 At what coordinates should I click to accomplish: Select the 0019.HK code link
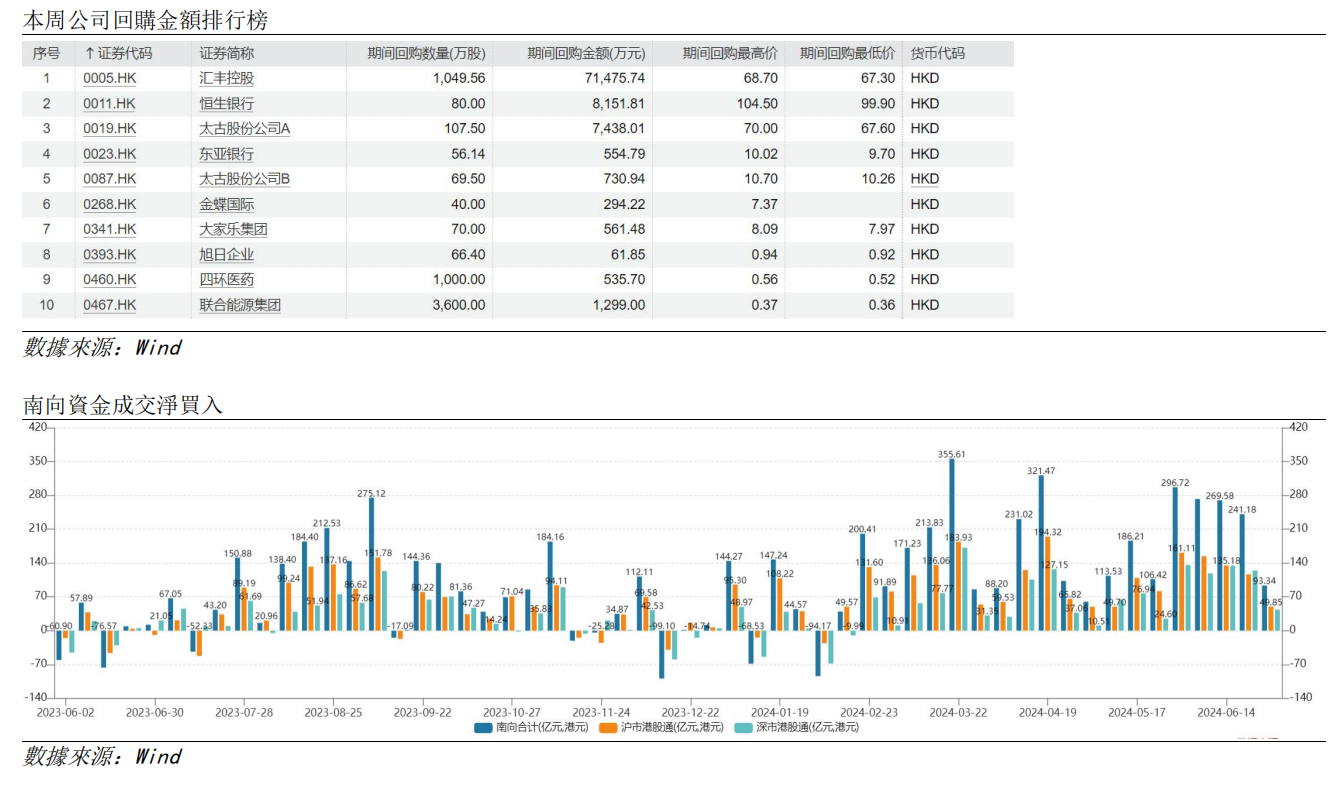click(x=109, y=128)
